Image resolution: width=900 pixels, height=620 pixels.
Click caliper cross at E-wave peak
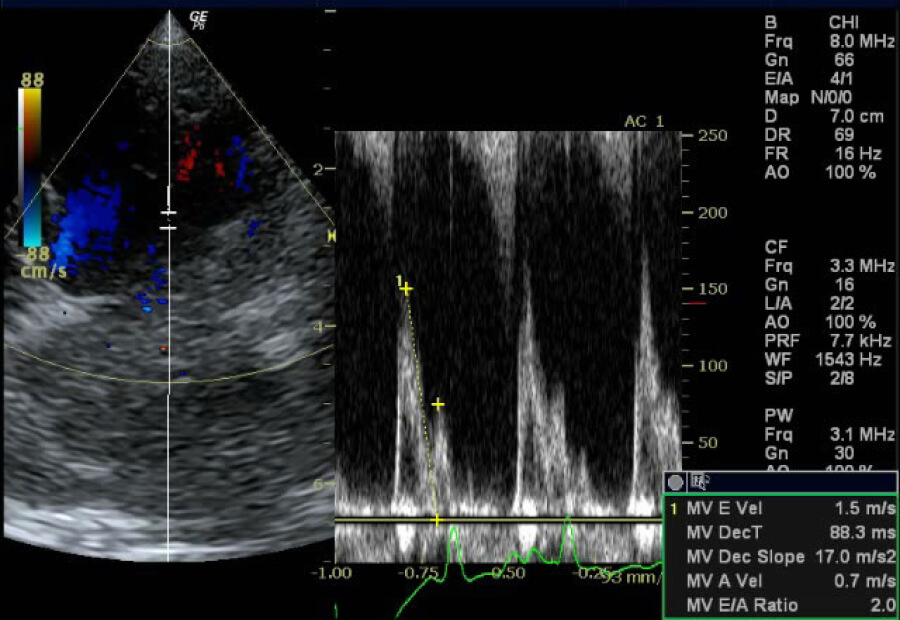[406, 289]
